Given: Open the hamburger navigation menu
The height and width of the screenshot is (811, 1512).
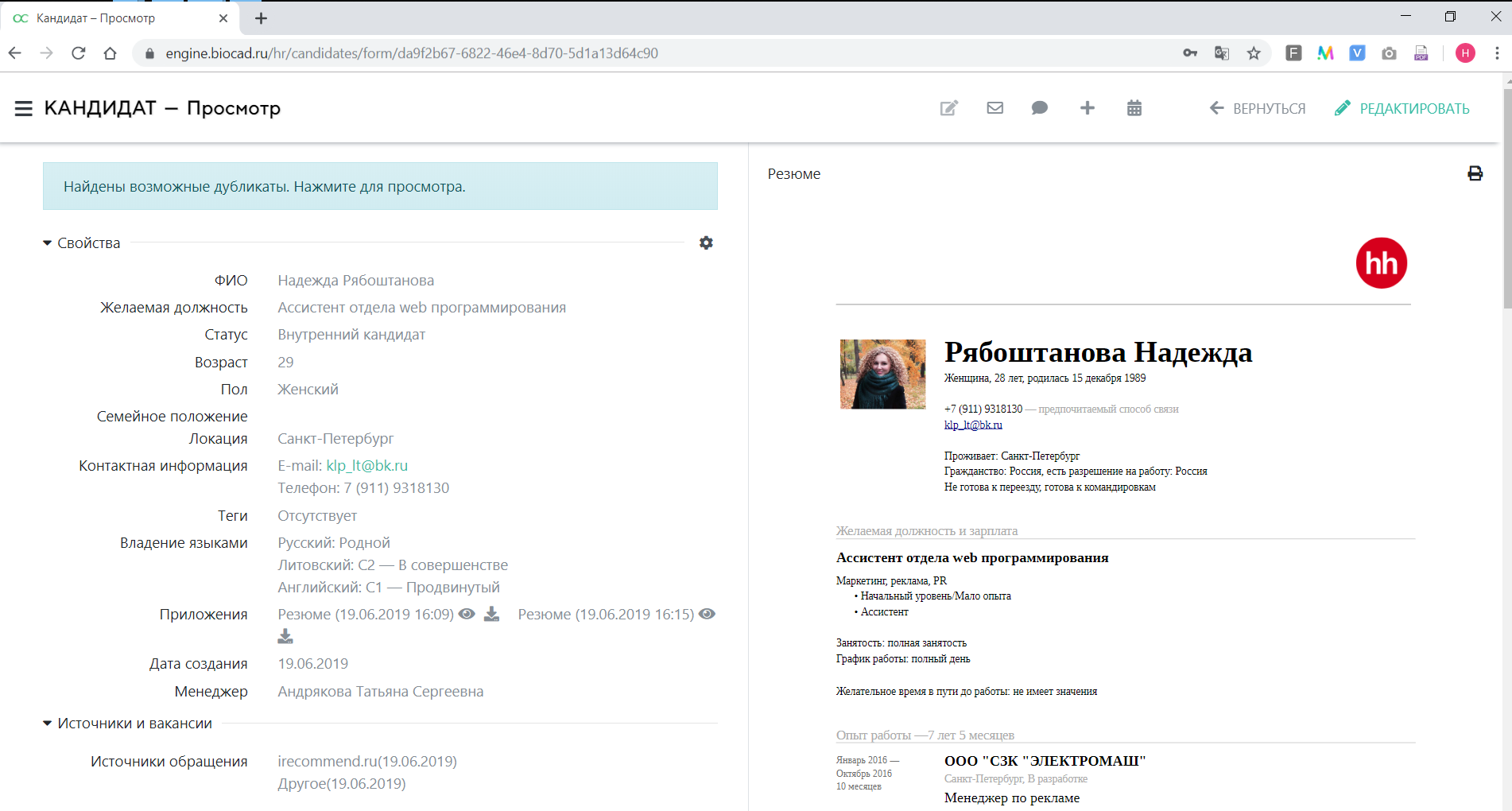Looking at the screenshot, I should (x=23, y=108).
